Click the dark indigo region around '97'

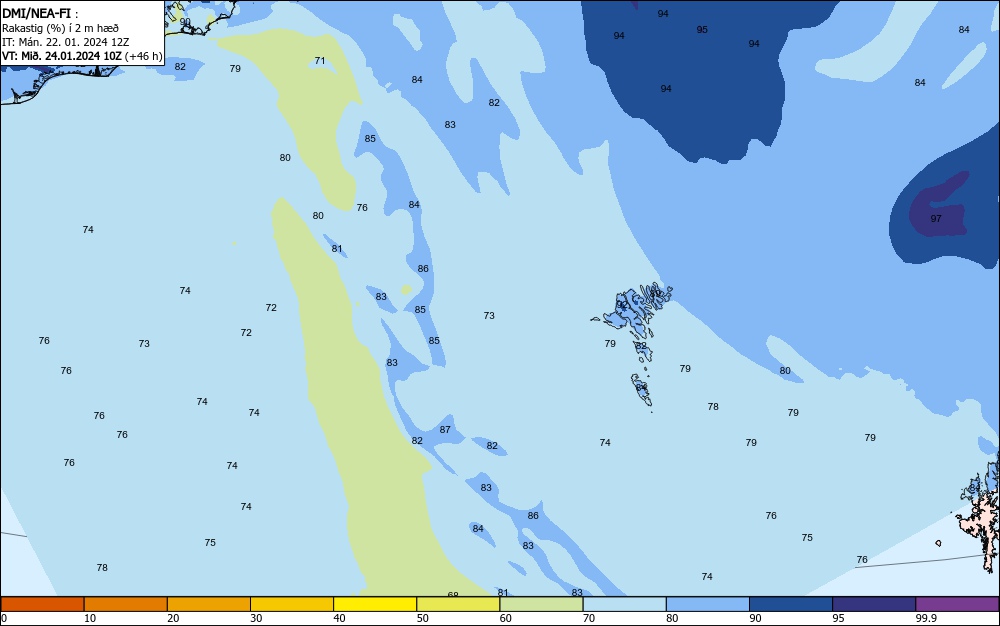pos(939,205)
